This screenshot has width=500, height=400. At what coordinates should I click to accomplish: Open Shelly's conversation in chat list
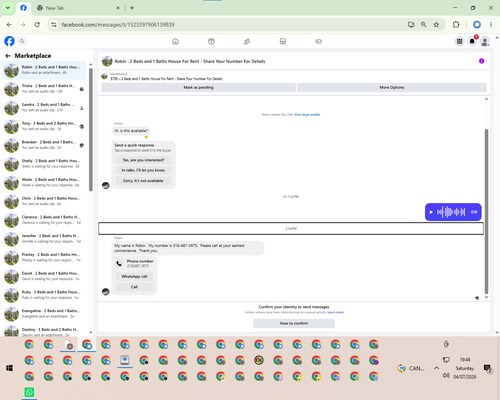coord(44,164)
